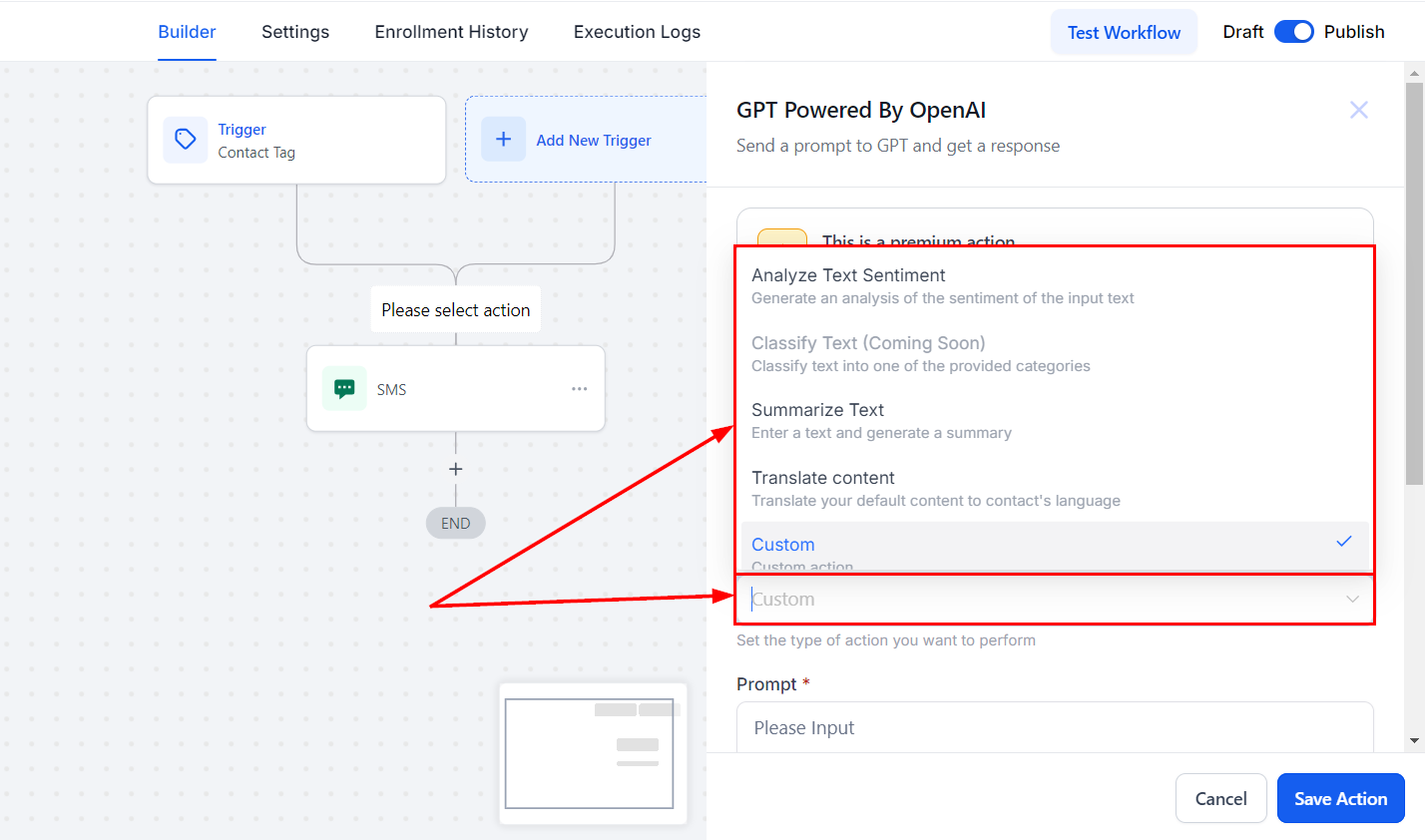Click the checkmark beside Custom option
Viewport: 1425px width, 840px height.
click(1343, 542)
